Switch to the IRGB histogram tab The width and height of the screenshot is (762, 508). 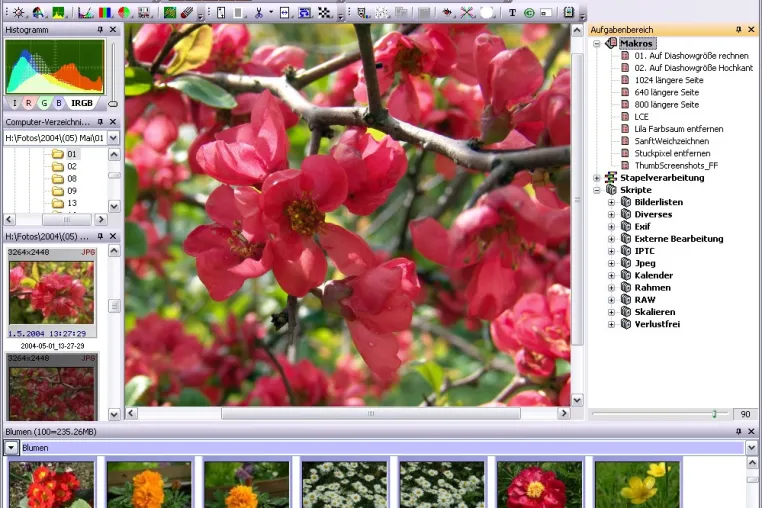[82, 103]
